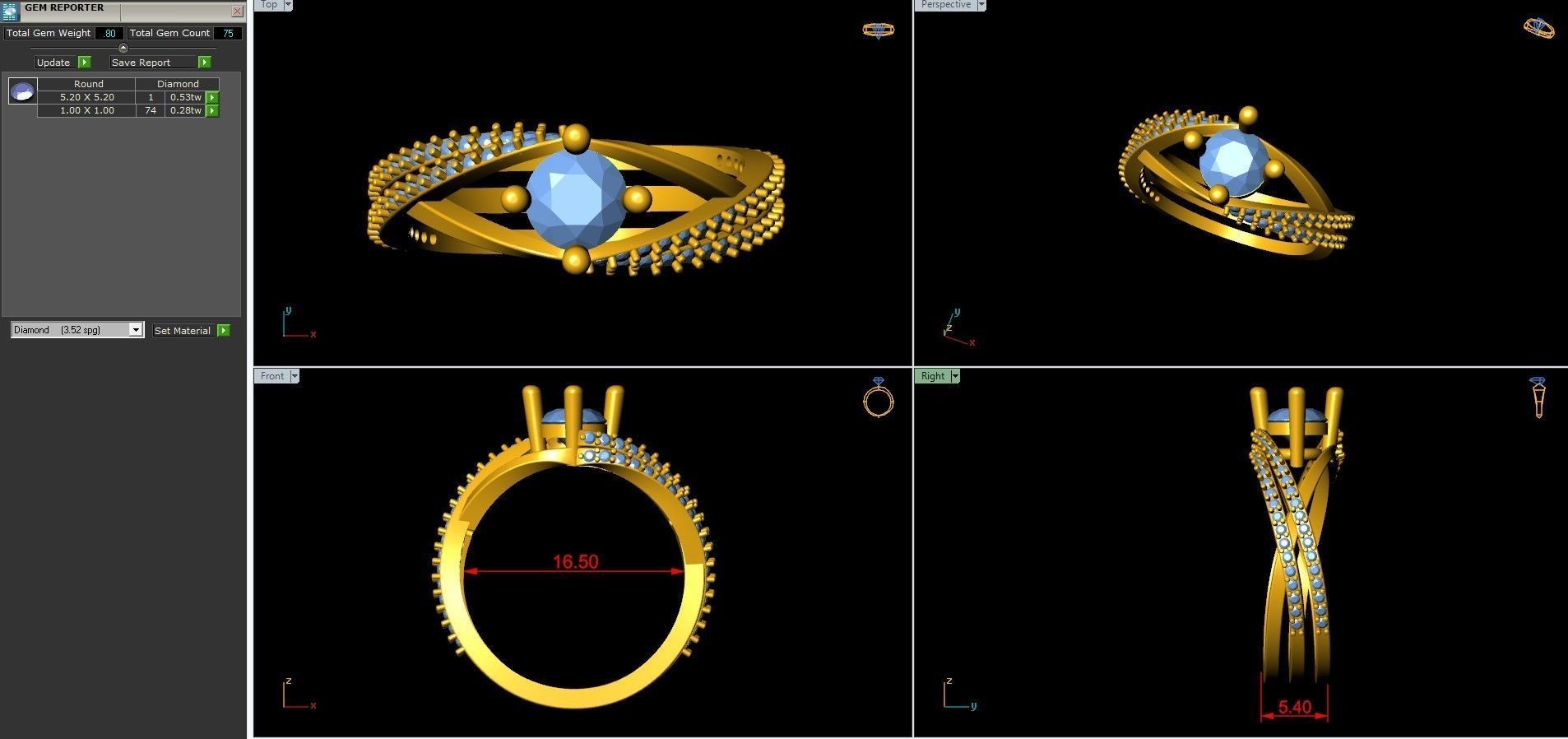The image size is (1568, 739).
Task: Click the Gem Reporter panel icon
Action: 10,10
